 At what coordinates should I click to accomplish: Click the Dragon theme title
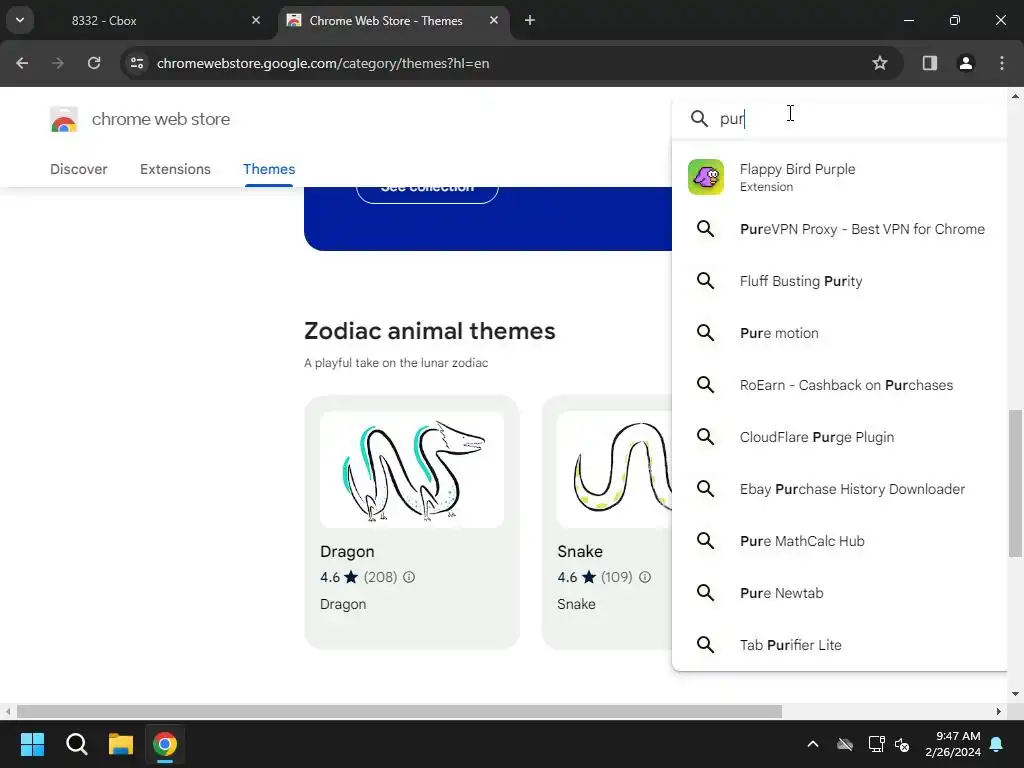(347, 552)
